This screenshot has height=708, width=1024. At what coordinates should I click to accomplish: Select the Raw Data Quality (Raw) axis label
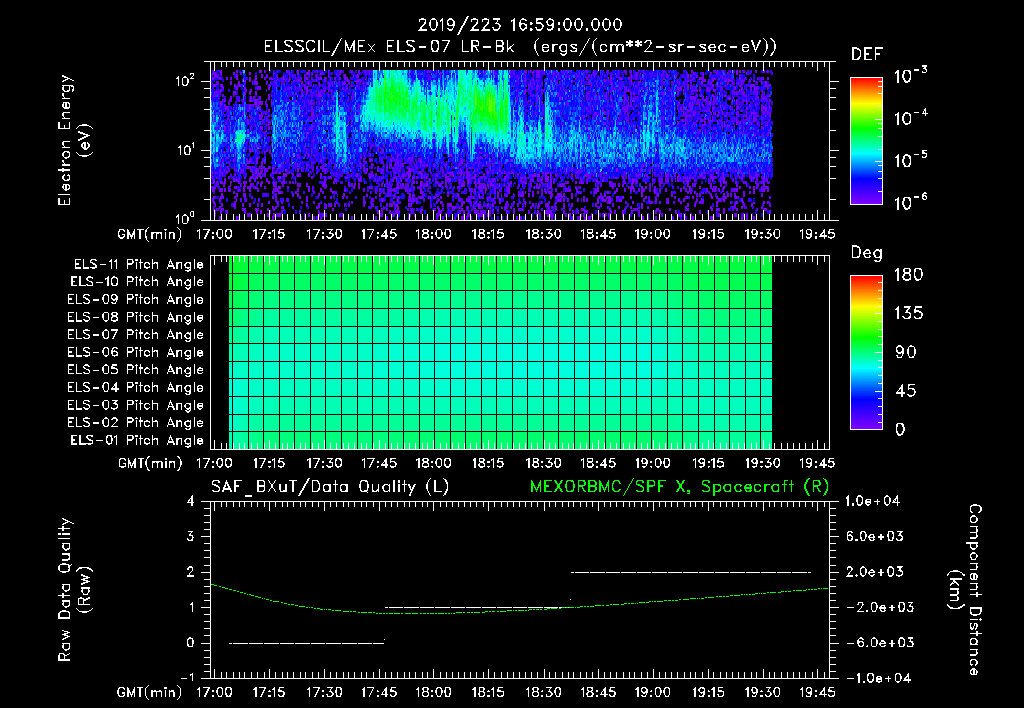pyautogui.click(x=74, y=589)
